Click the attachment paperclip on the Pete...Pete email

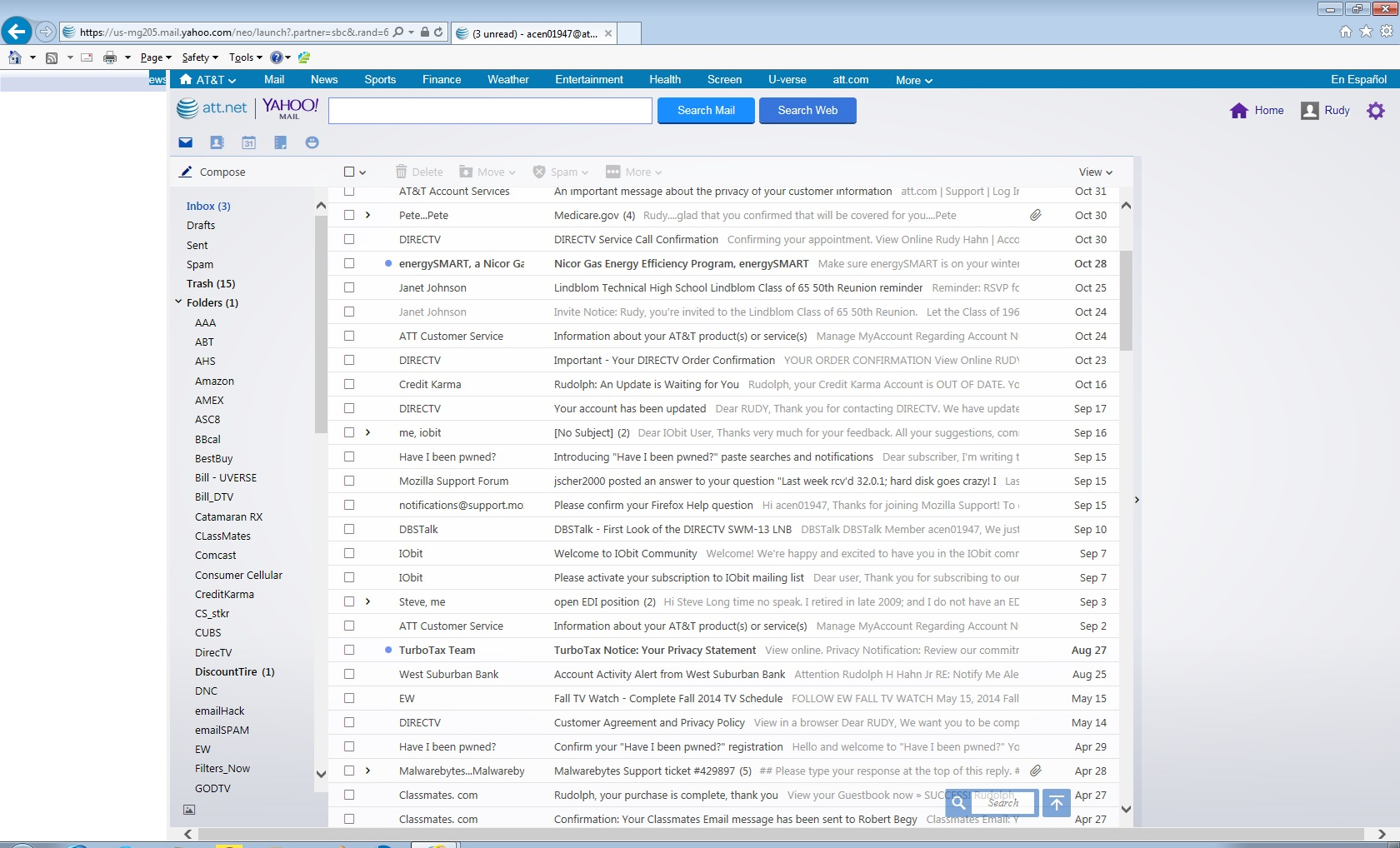[1035, 215]
